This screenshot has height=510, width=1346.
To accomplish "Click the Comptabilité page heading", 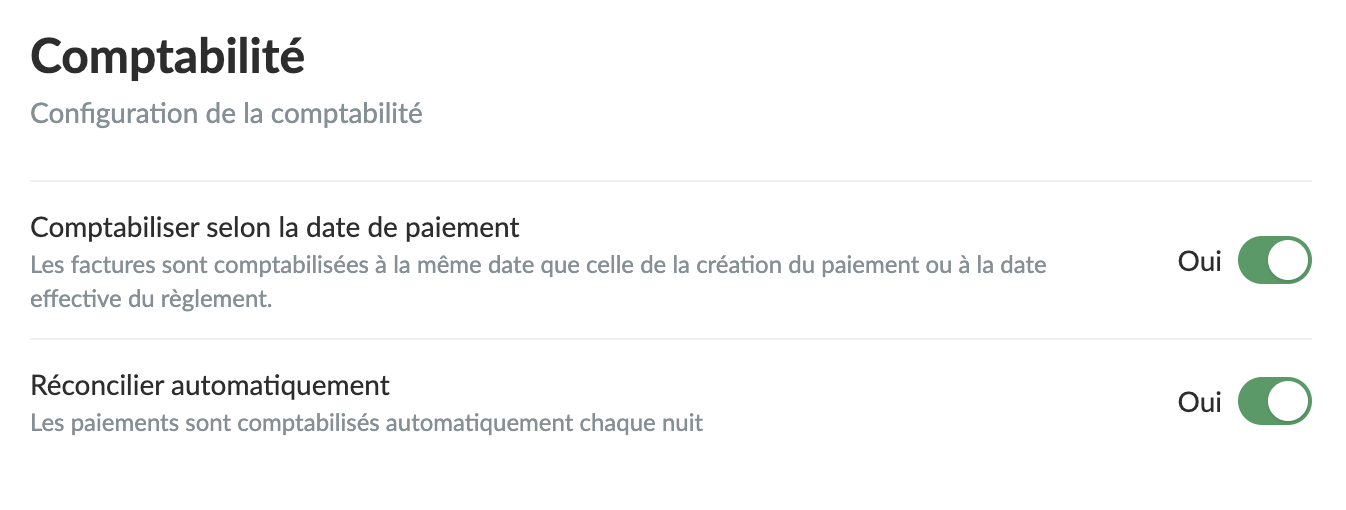I will point(167,57).
